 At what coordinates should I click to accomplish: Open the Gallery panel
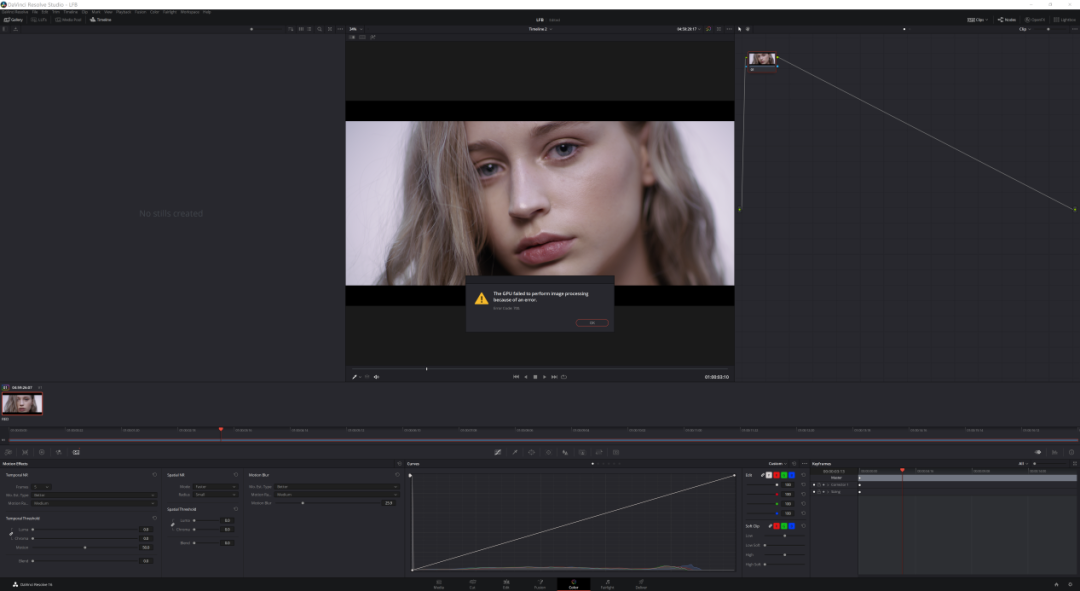coord(13,20)
